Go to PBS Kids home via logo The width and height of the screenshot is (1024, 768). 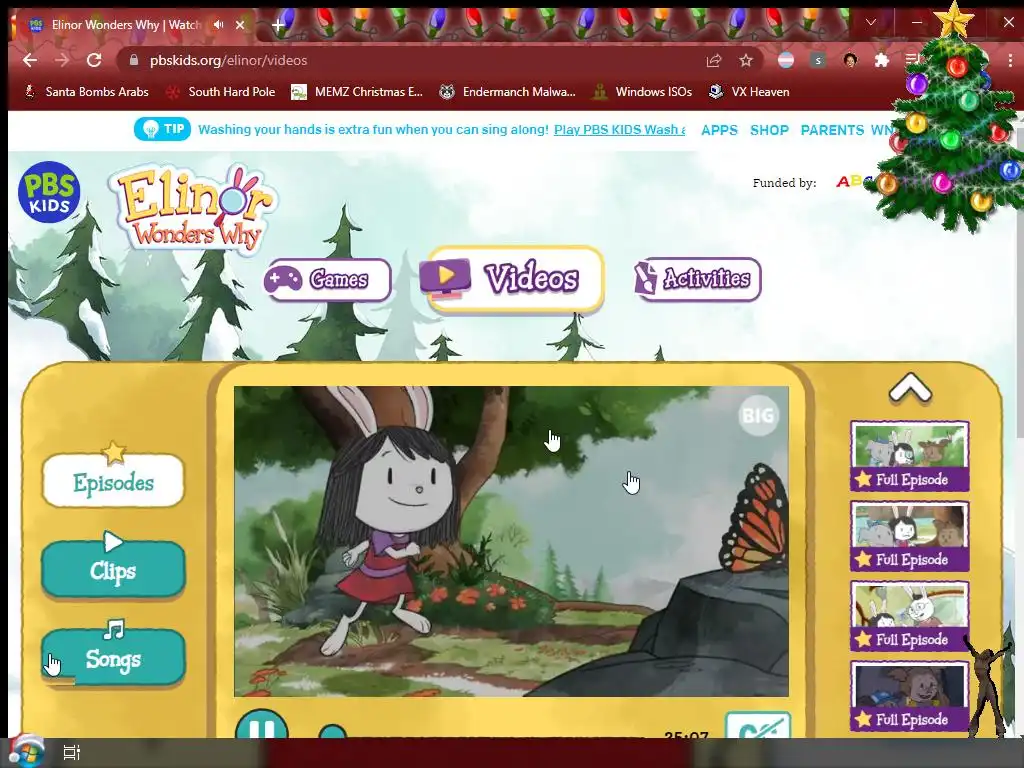(49, 192)
